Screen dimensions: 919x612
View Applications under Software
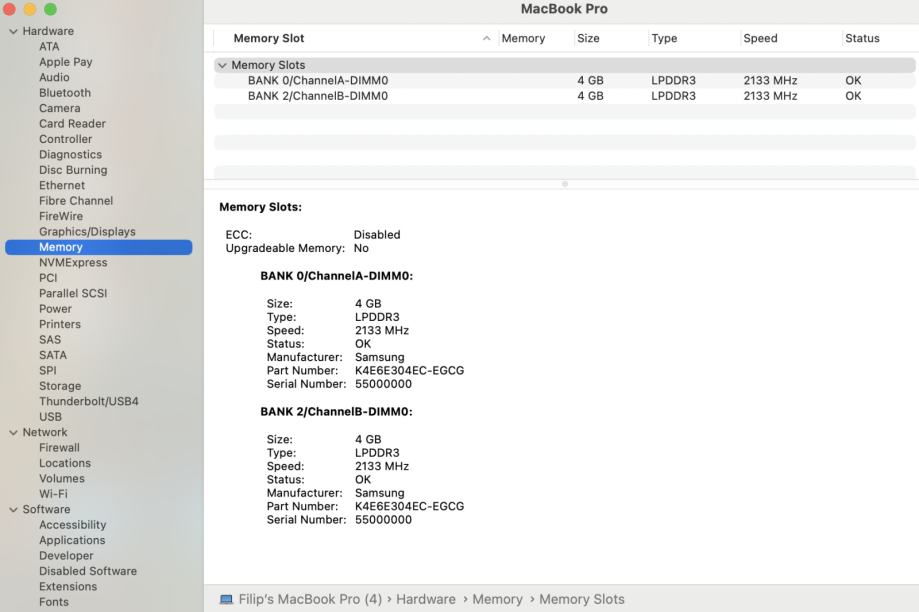pyautogui.click(x=72, y=541)
